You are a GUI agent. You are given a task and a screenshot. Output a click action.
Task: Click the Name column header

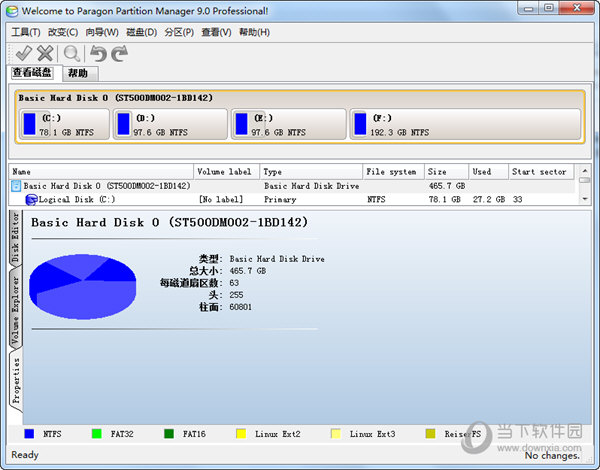click(x=101, y=172)
